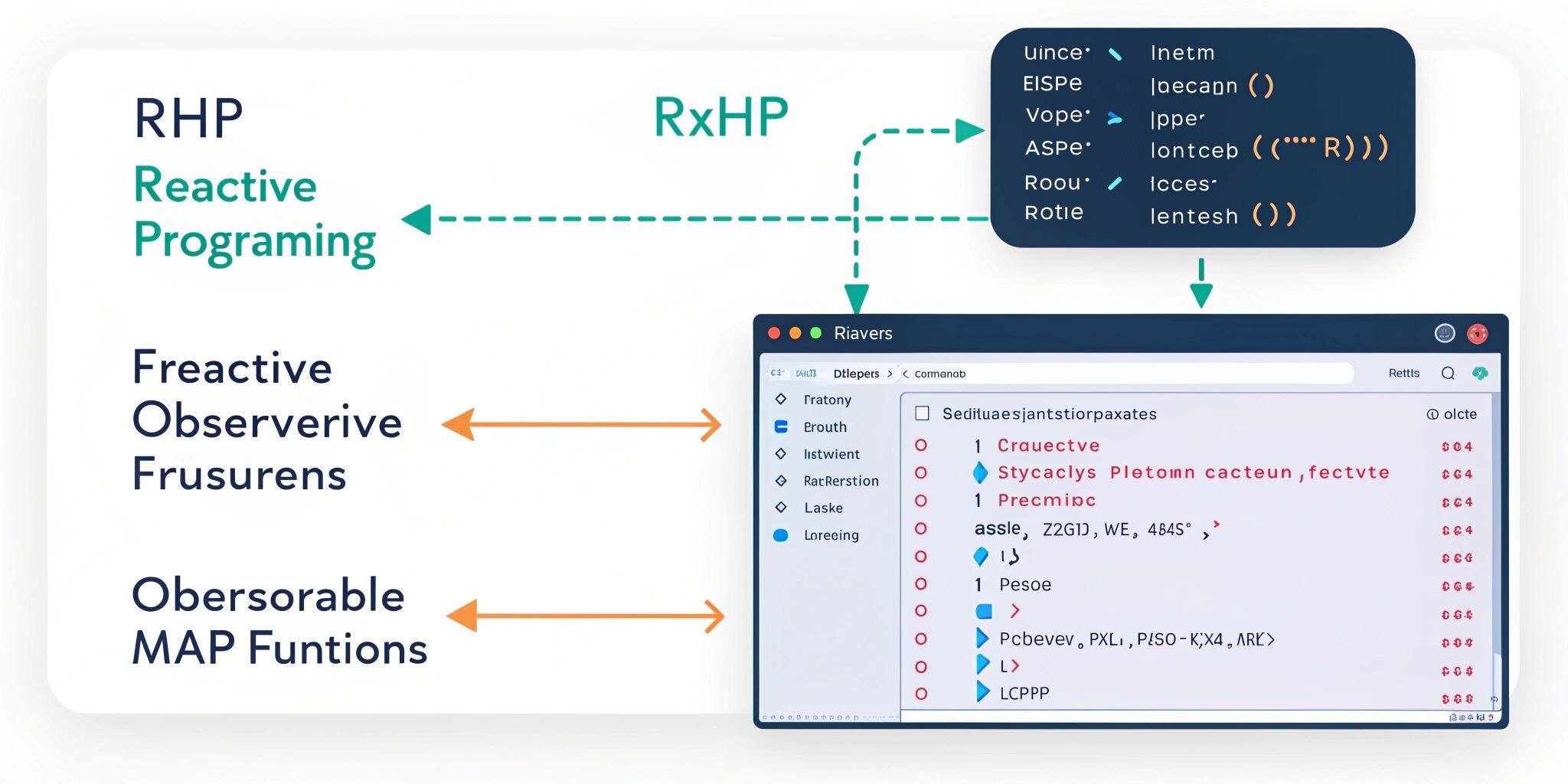
Task: Click the olcte link in list header
Action: coord(1452,414)
